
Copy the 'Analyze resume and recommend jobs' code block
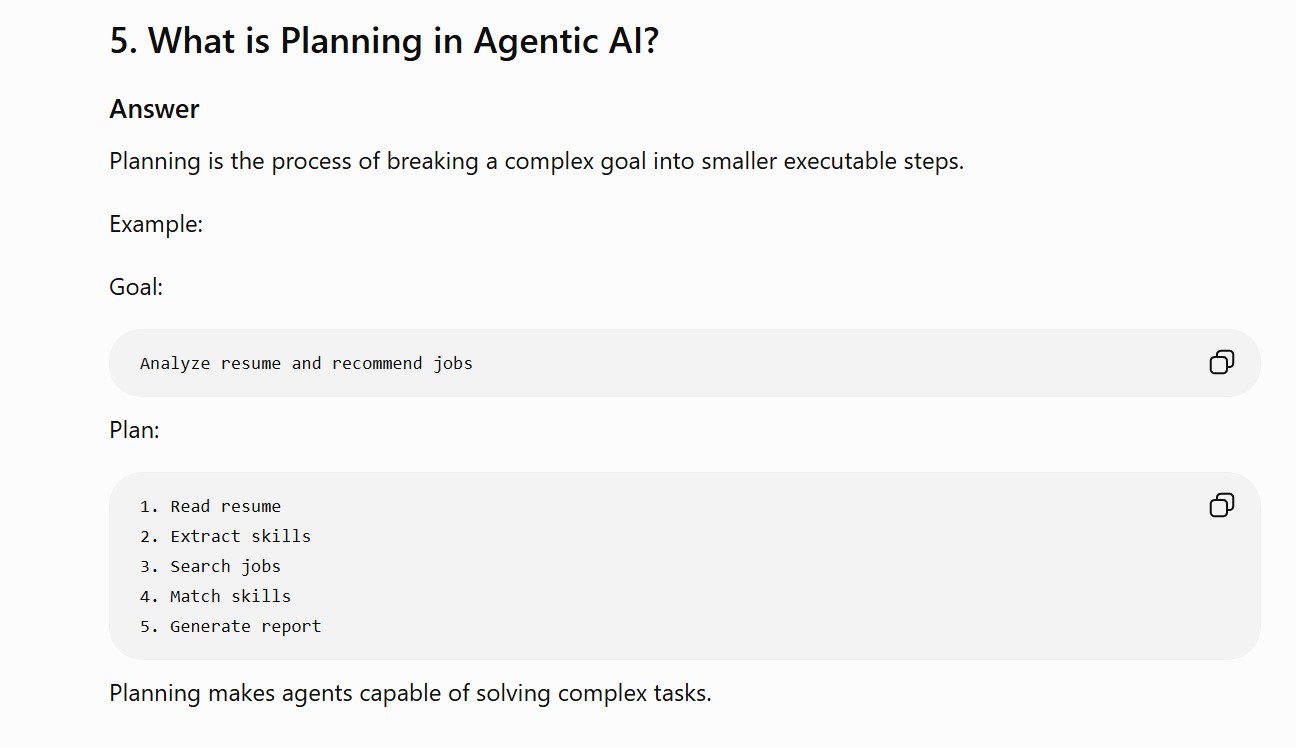(x=1221, y=362)
